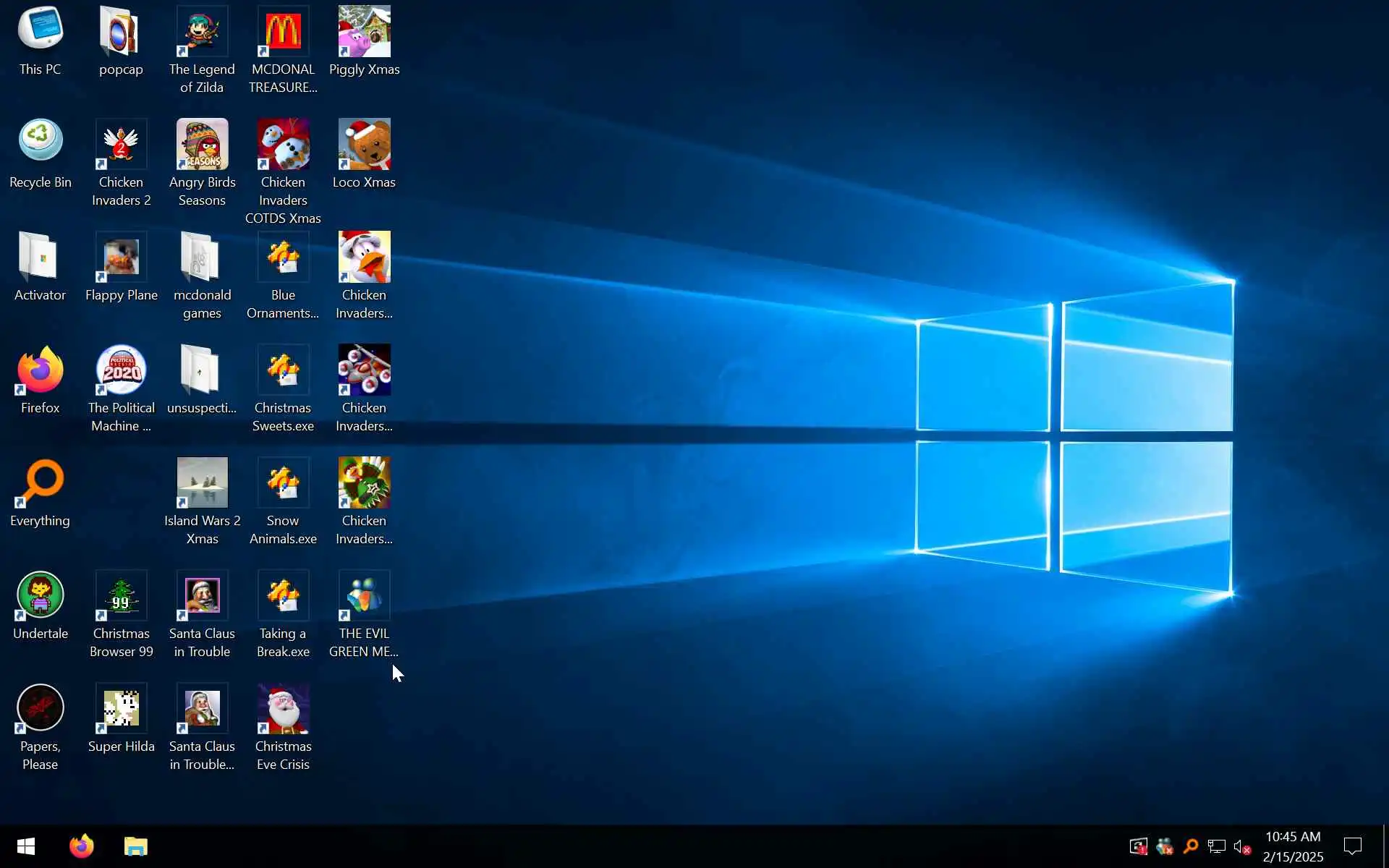Image resolution: width=1389 pixels, height=868 pixels.
Task: Select the Angry Birds Seasons icon
Action: coord(202,145)
